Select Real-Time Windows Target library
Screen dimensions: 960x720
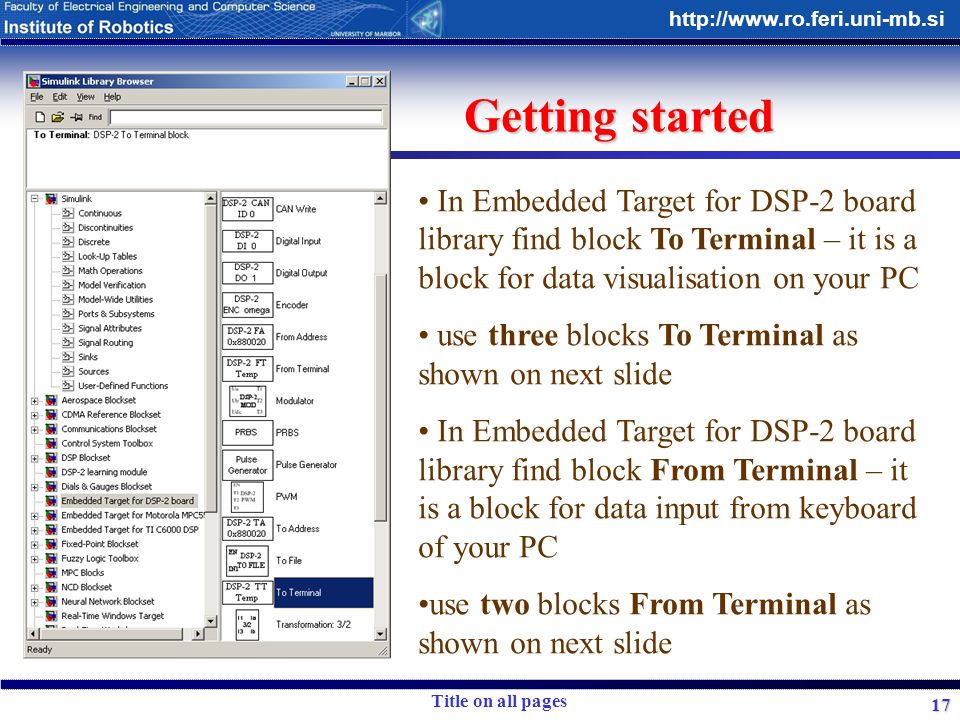[113, 616]
